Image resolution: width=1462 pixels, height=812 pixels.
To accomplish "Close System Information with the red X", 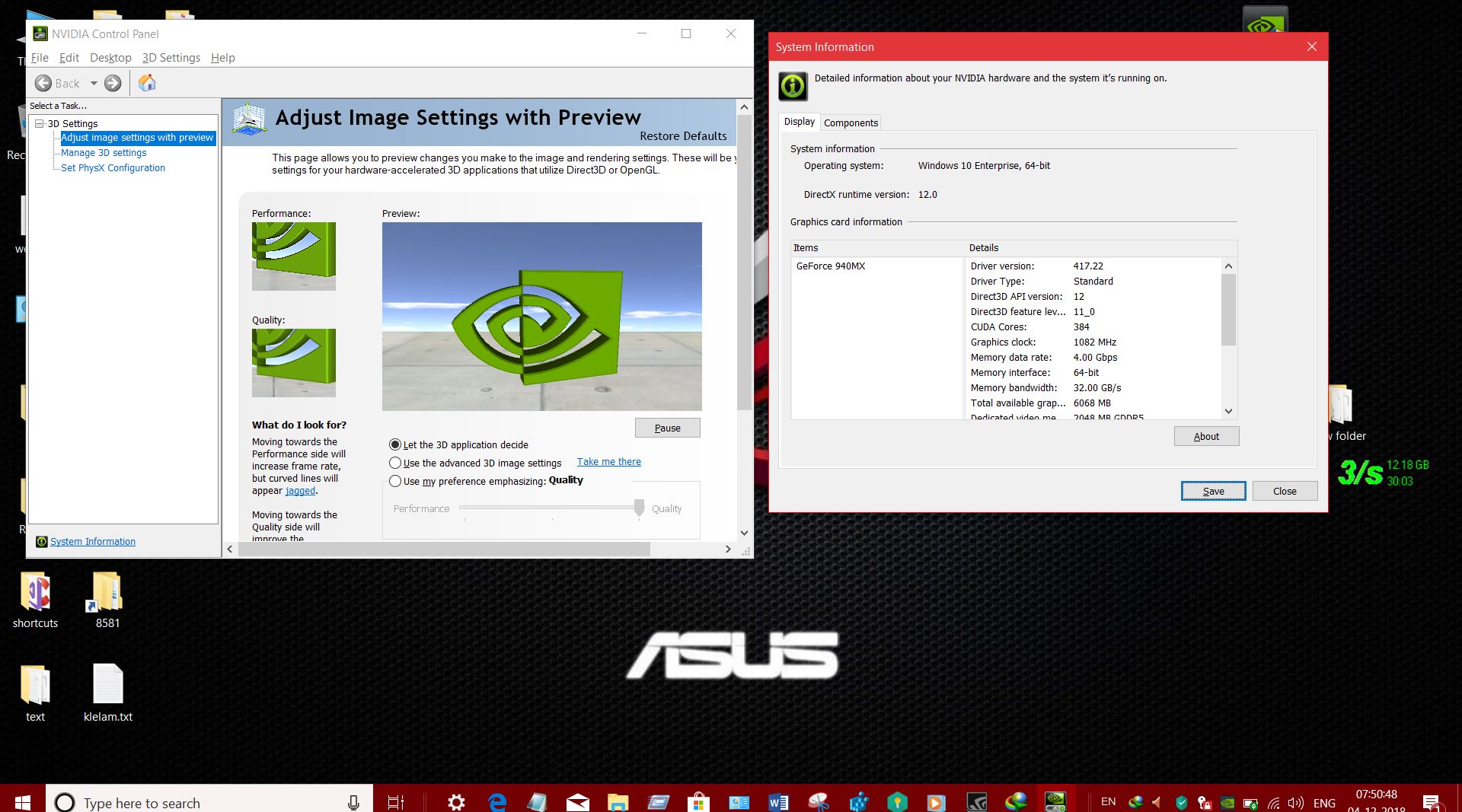I will tap(1311, 46).
